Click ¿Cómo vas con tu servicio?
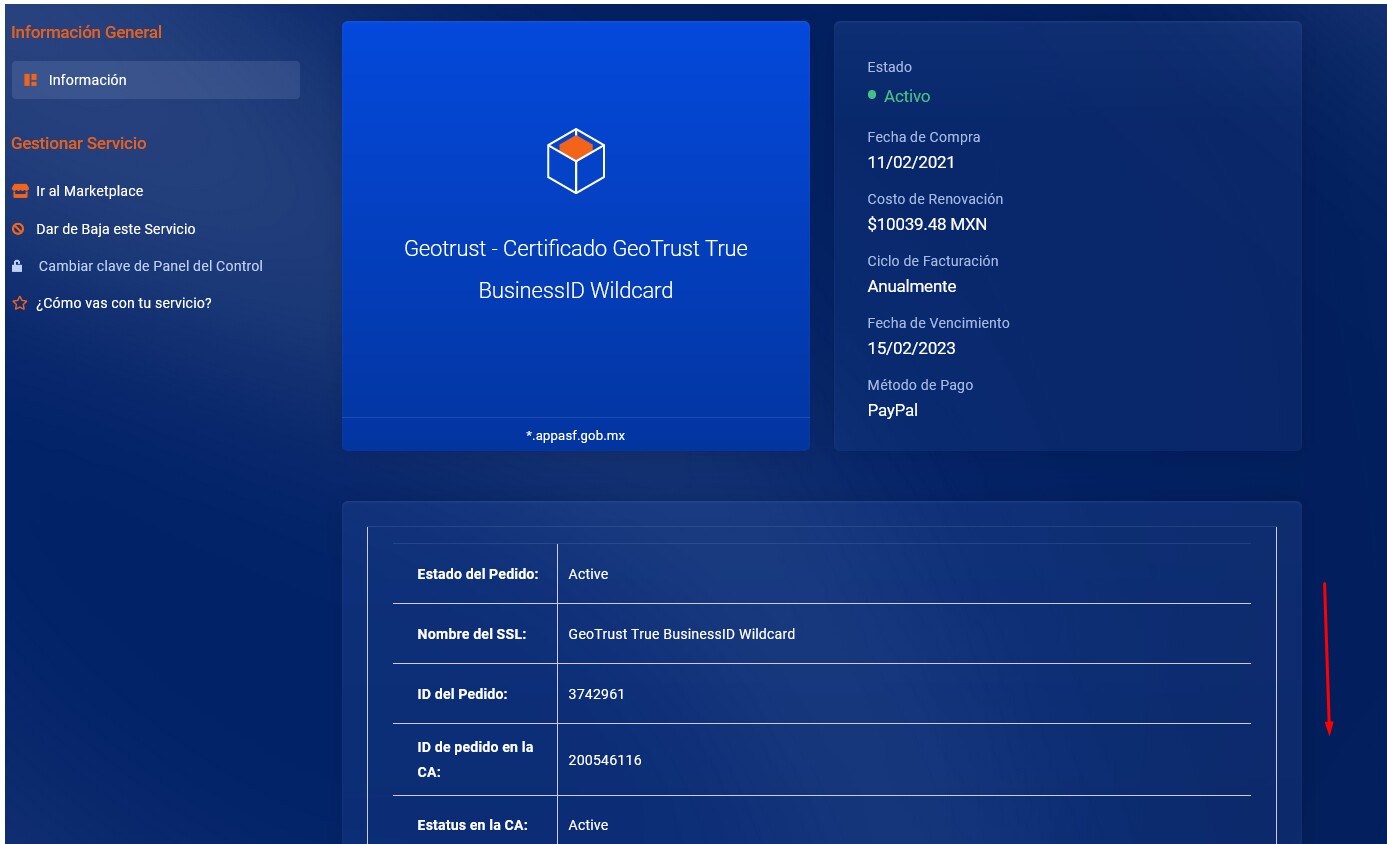This screenshot has height=844, width=1387. point(124,303)
